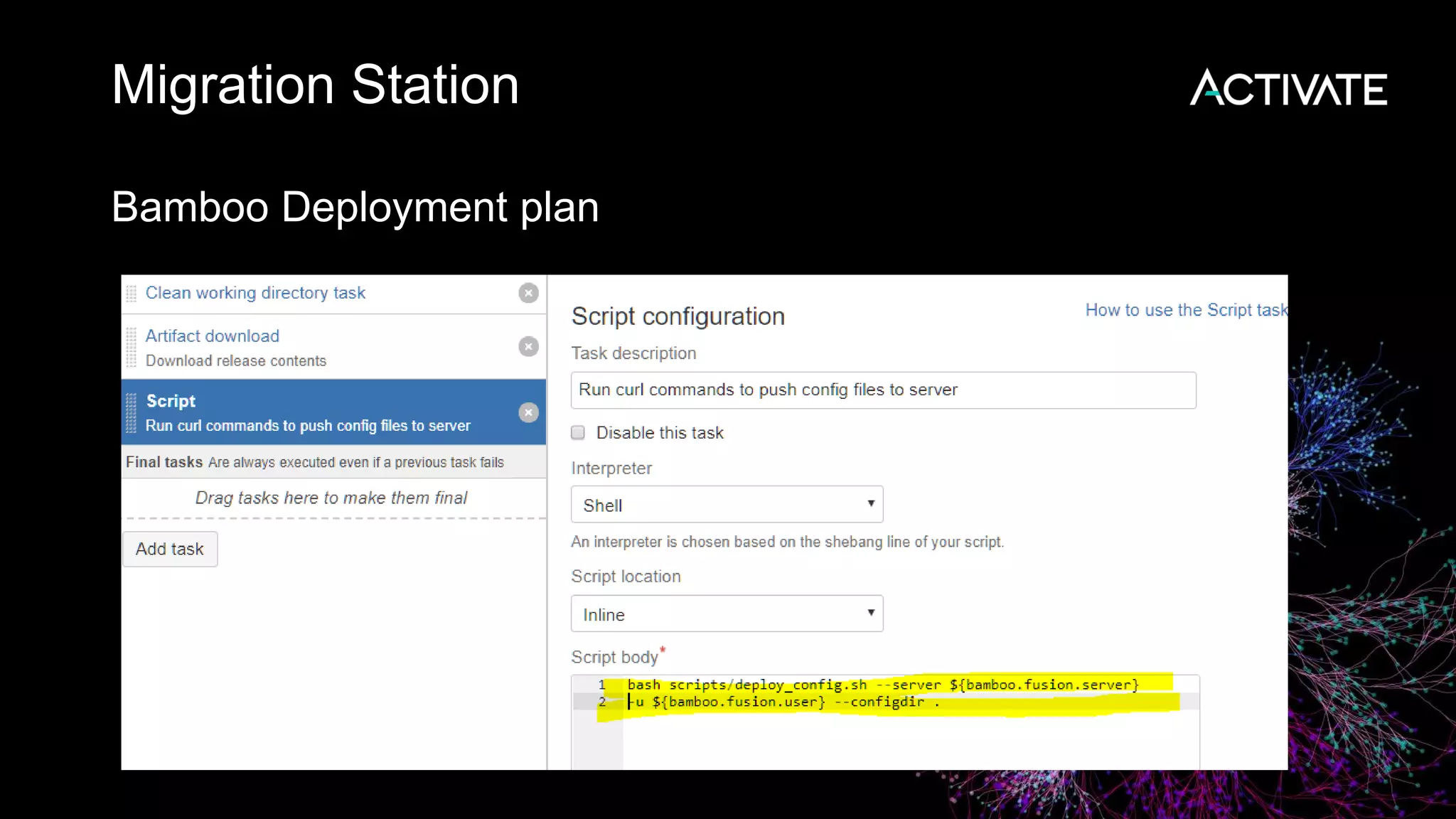Open the Artifact download task
1456x819 pixels.
(x=213, y=336)
